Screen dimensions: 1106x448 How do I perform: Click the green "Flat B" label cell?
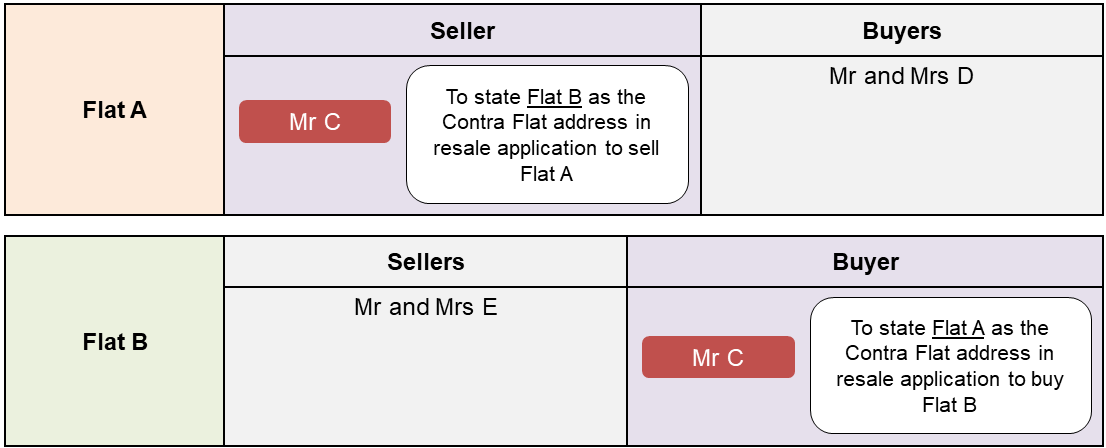pos(115,342)
